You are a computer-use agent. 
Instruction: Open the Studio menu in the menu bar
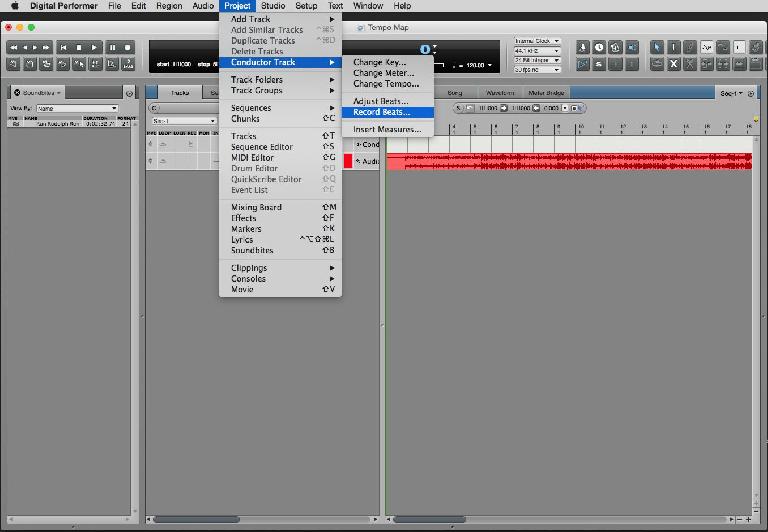click(x=273, y=6)
